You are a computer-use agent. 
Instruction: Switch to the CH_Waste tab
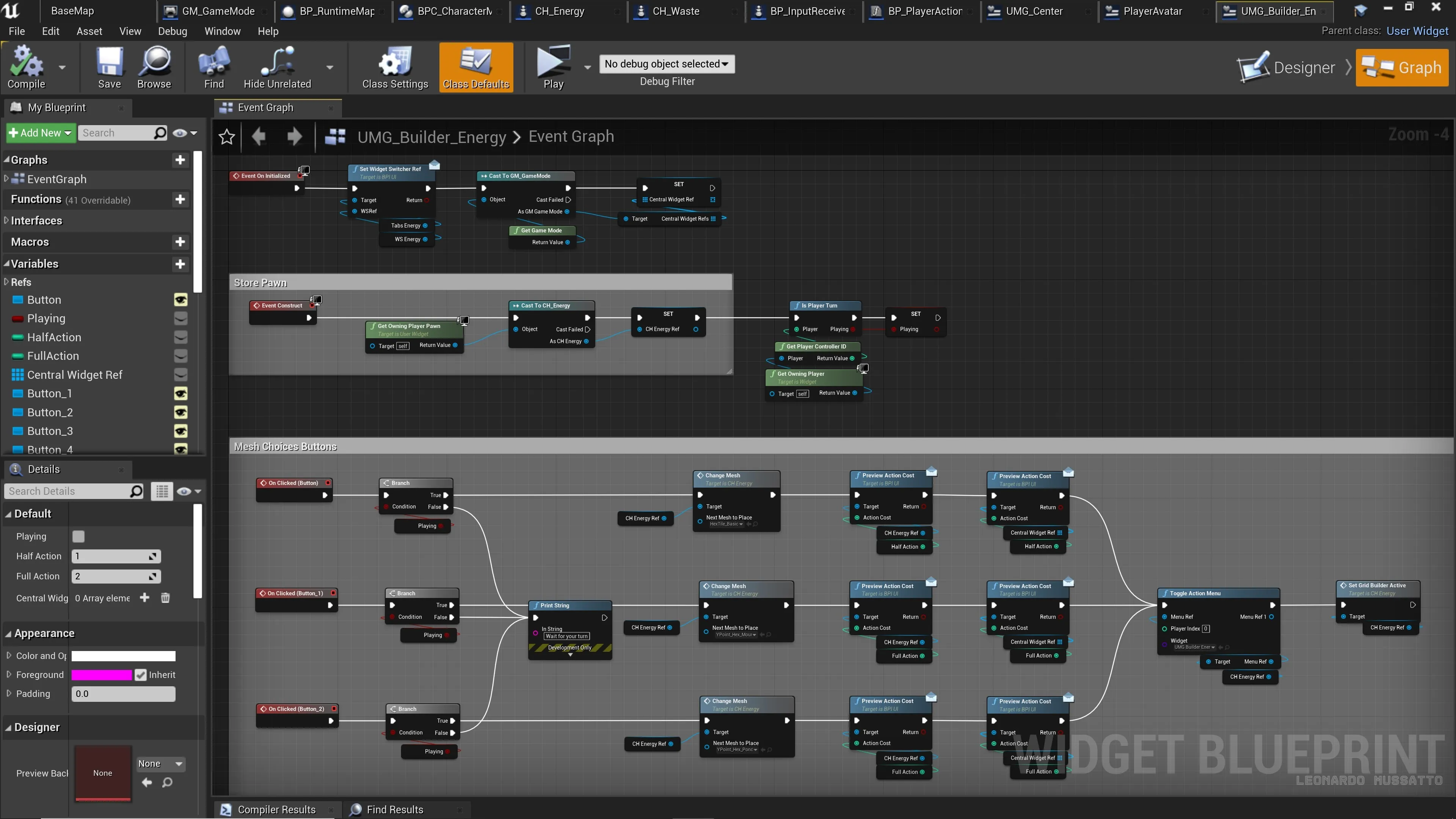(x=676, y=11)
